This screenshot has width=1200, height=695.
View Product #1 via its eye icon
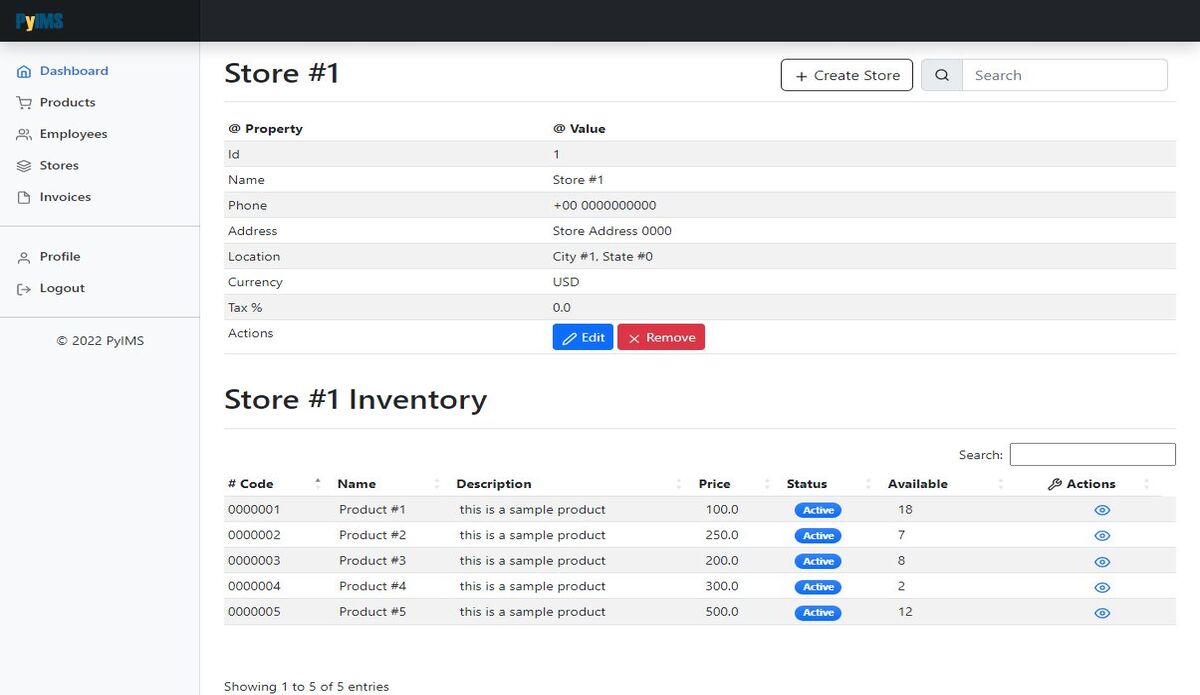pyautogui.click(x=1102, y=510)
